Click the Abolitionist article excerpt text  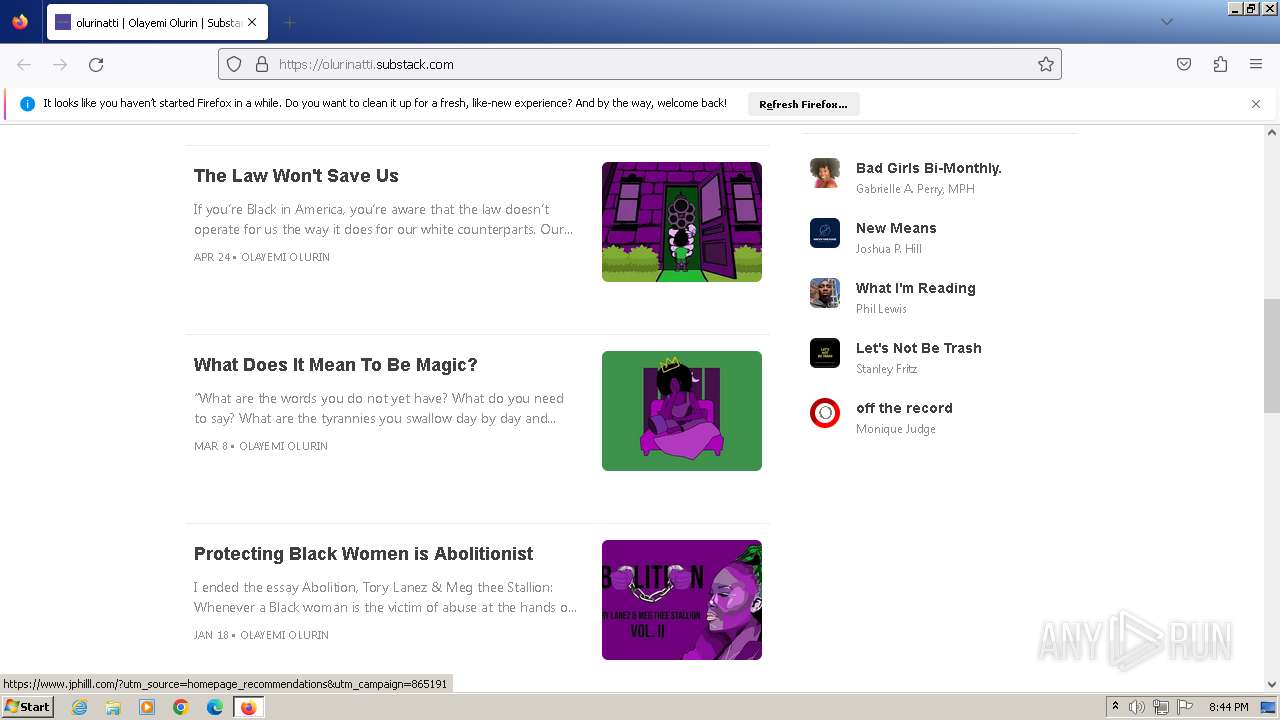pos(386,597)
